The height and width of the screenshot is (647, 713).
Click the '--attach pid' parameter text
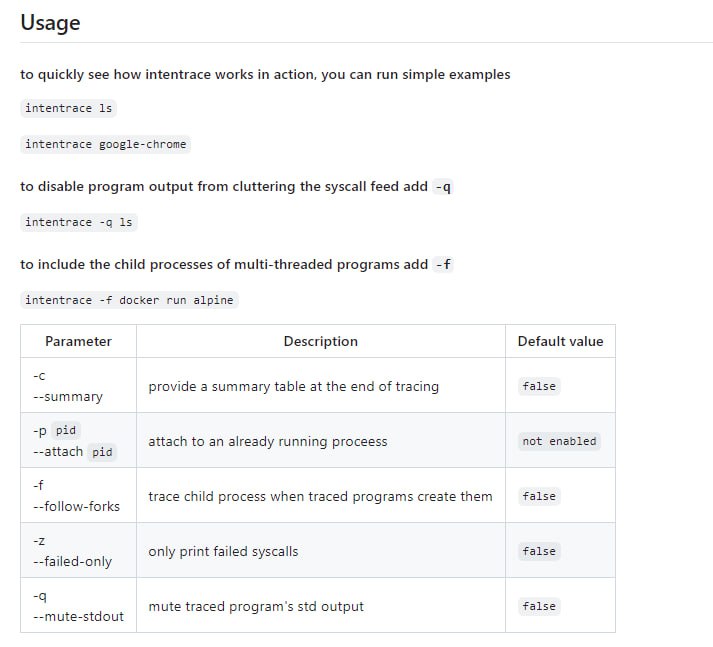pyautogui.click(x=73, y=451)
